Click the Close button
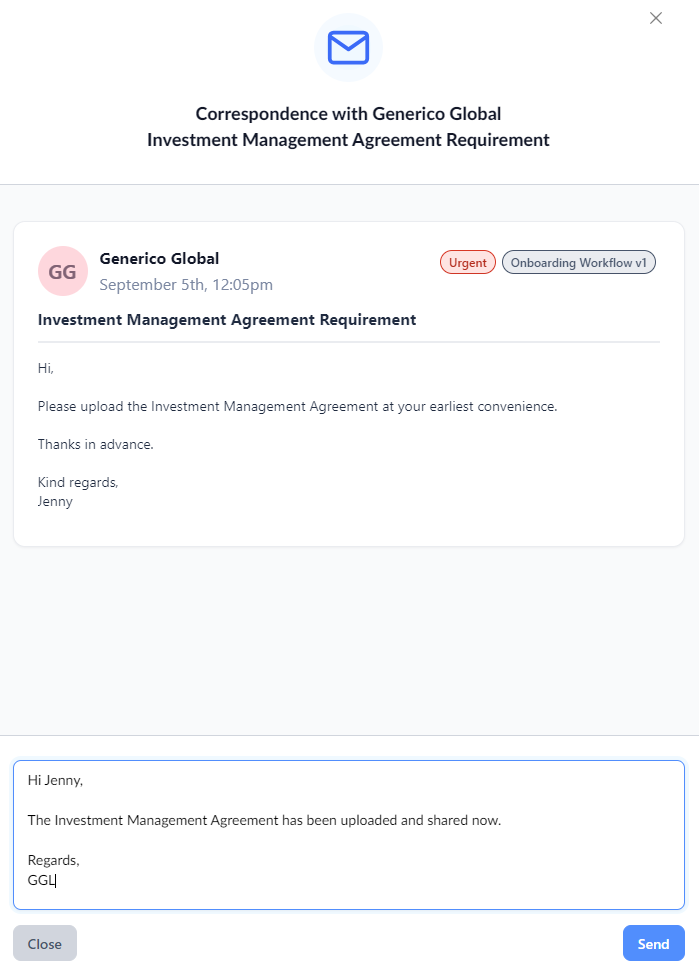 point(45,943)
